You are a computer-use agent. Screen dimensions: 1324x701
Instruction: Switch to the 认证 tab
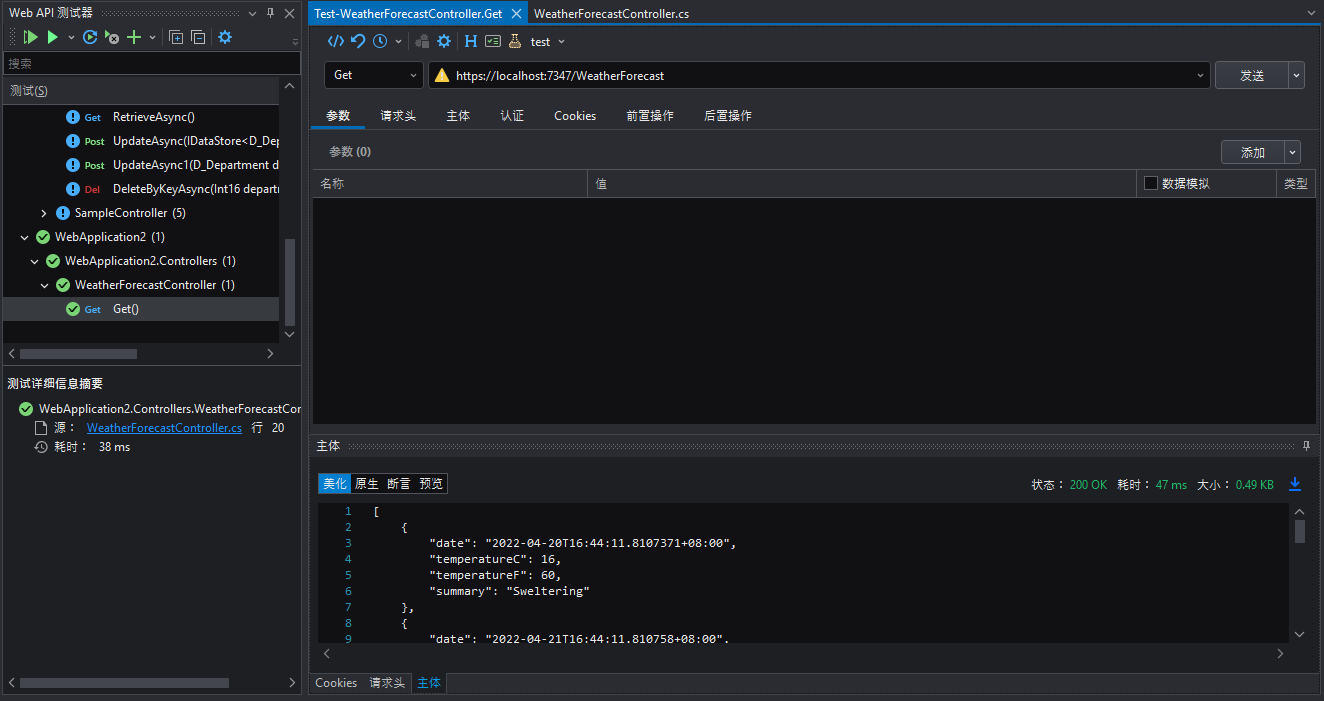(512, 116)
